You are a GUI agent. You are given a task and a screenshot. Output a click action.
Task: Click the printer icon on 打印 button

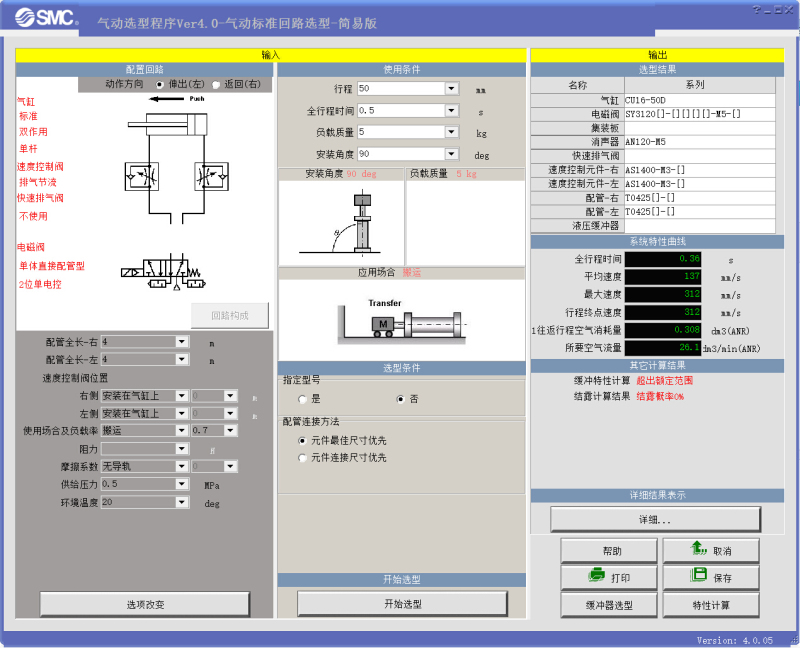596,576
